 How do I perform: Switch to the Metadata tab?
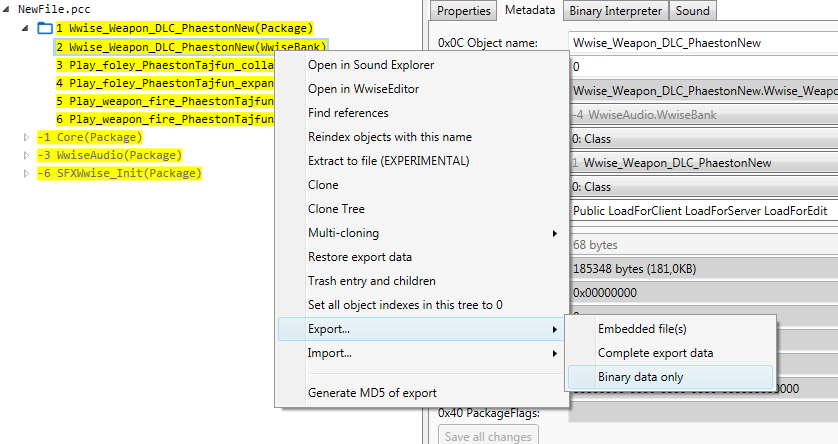click(x=530, y=10)
